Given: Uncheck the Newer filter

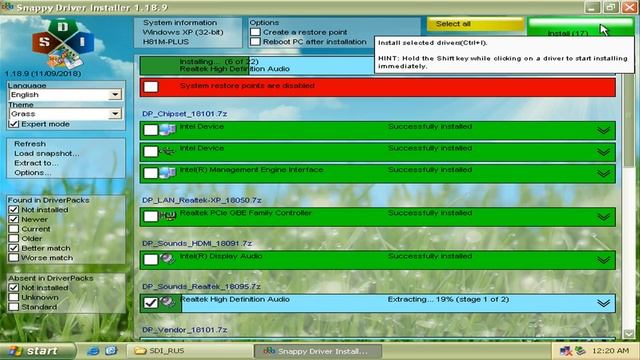Looking at the screenshot, I should [x=14, y=219].
